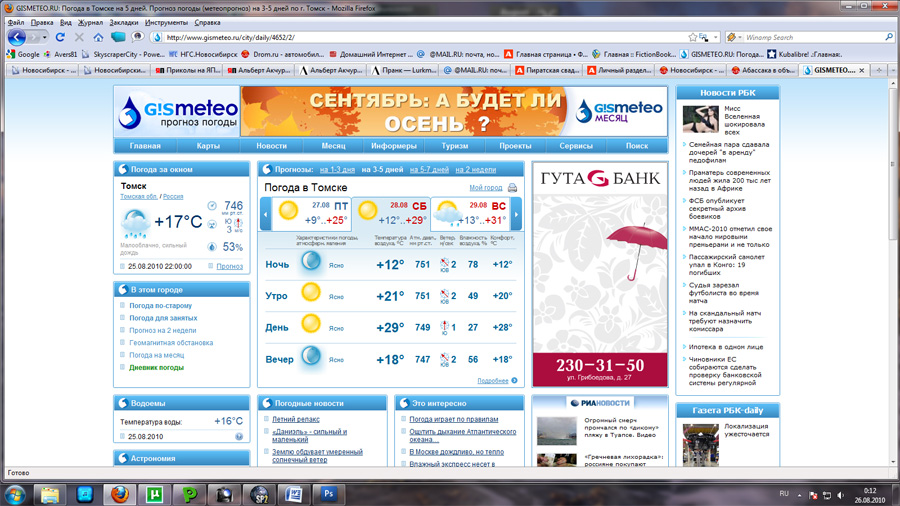Open Windows Explorer from the taskbar
Viewport: 900px width, 506px height.
pos(50,494)
